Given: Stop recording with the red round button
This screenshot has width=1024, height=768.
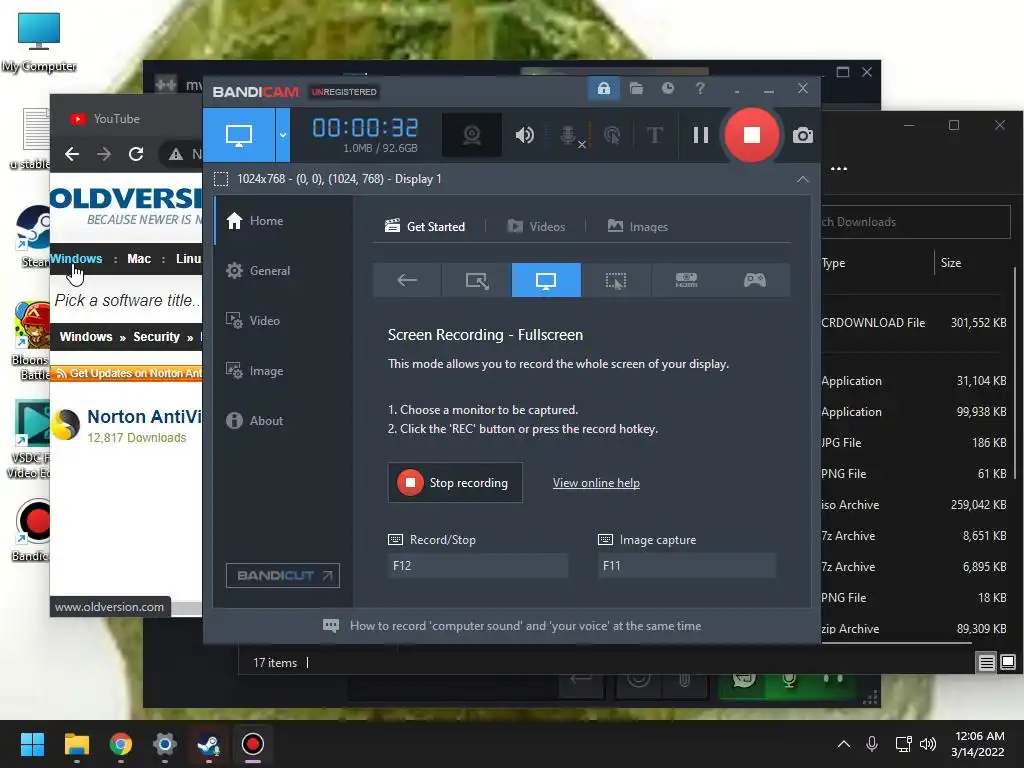Looking at the screenshot, I should [x=752, y=135].
